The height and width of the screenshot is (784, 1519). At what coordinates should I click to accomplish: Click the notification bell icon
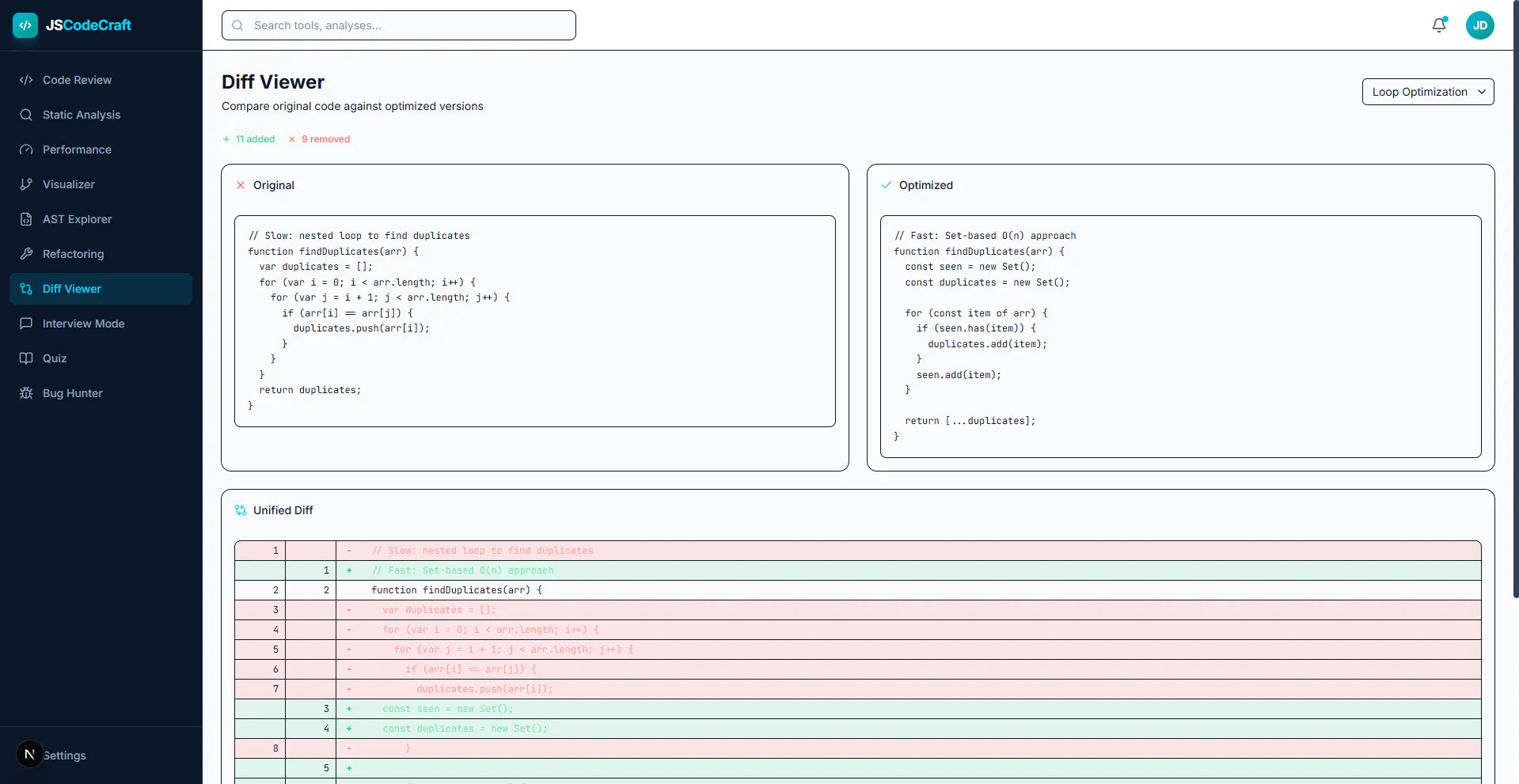coord(1439,25)
